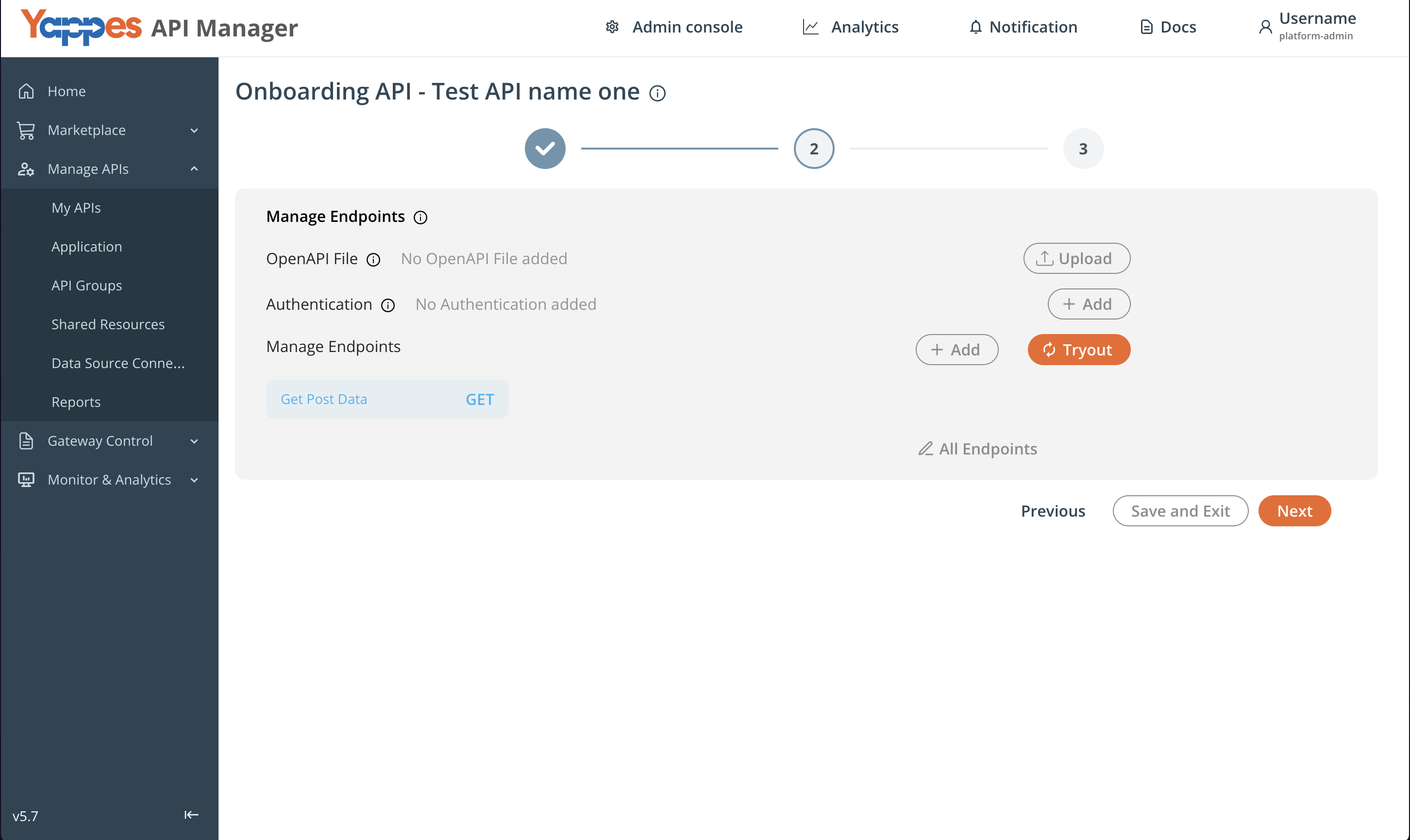
Task: Proceed with the Next button
Action: coord(1294,511)
